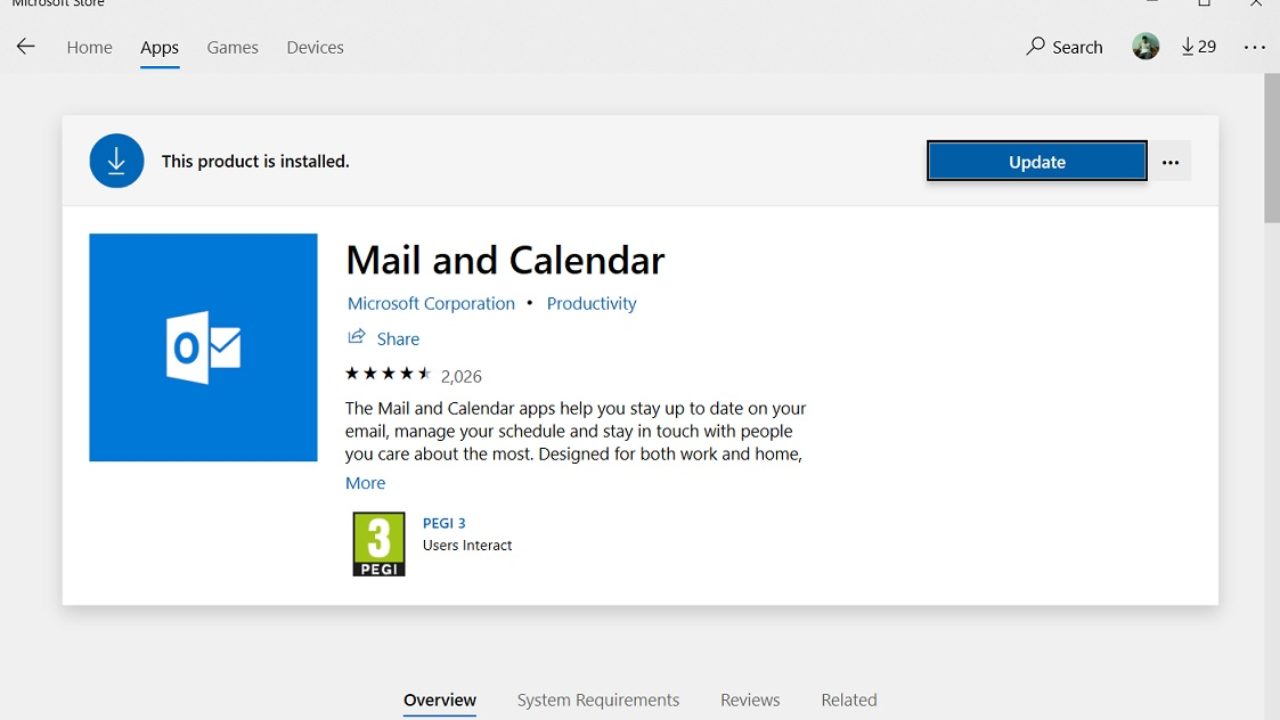Open downloads and updates queue

[x=1198, y=47]
